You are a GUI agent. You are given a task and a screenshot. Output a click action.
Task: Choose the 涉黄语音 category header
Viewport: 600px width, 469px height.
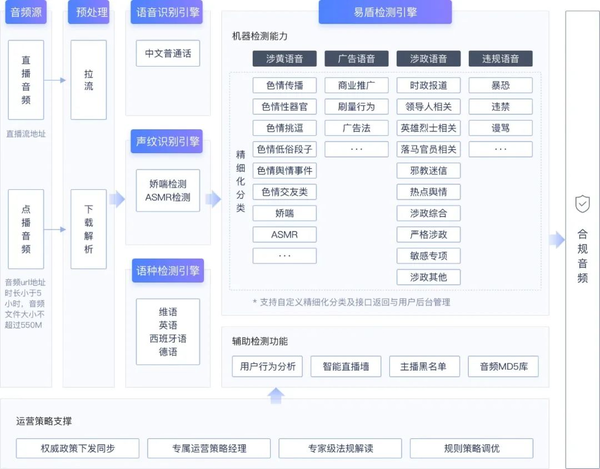tap(286, 59)
